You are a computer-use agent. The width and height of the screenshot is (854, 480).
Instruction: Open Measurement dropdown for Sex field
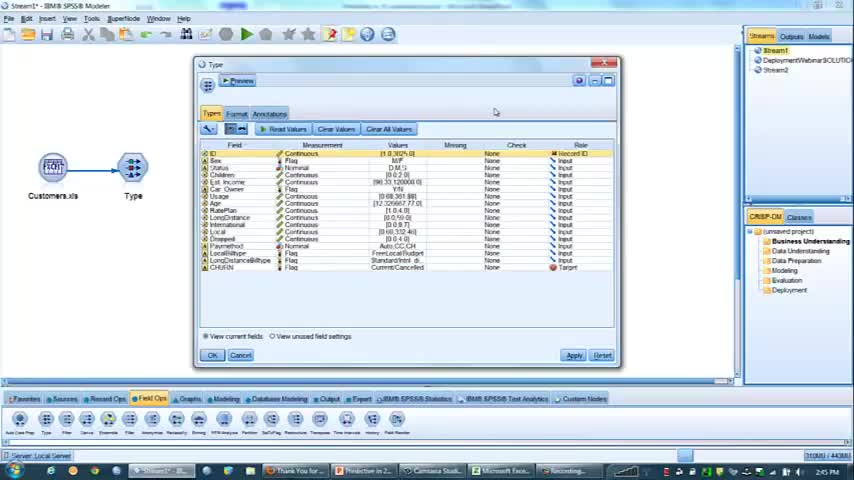300,161
